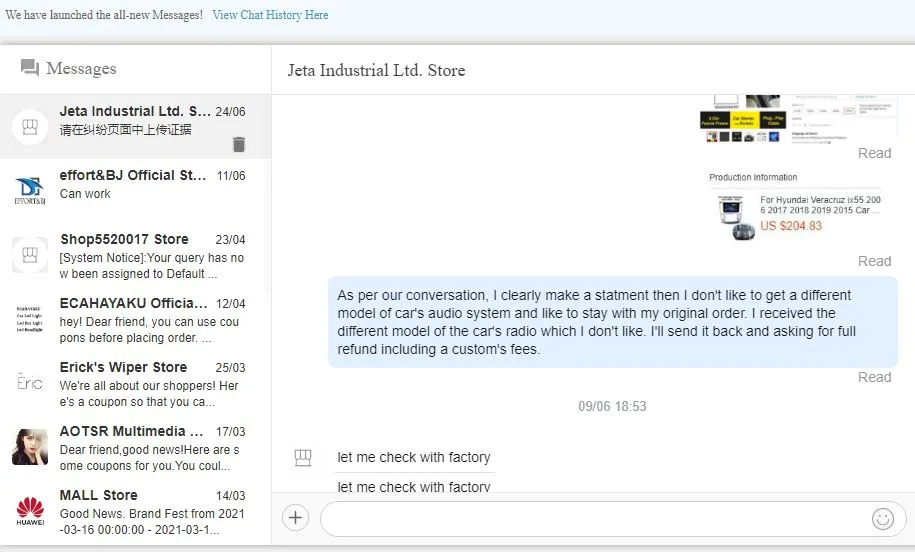The width and height of the screenshot is (915, 552).
Task: Click the Jeta Industrial store avatar icon
Action: pyautogui.click(x=30, y=126)
